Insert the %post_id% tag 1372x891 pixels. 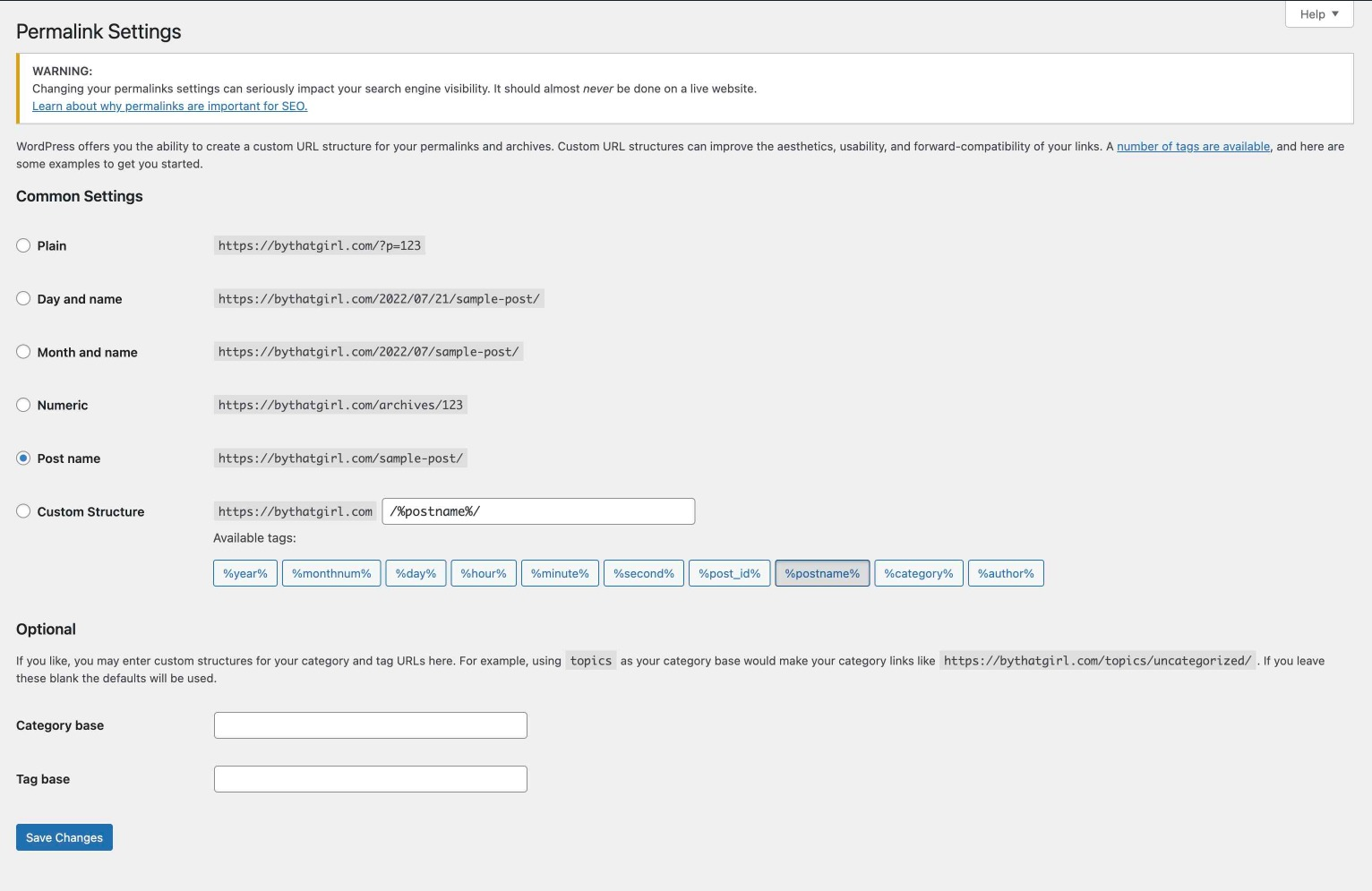pos(729,573)
